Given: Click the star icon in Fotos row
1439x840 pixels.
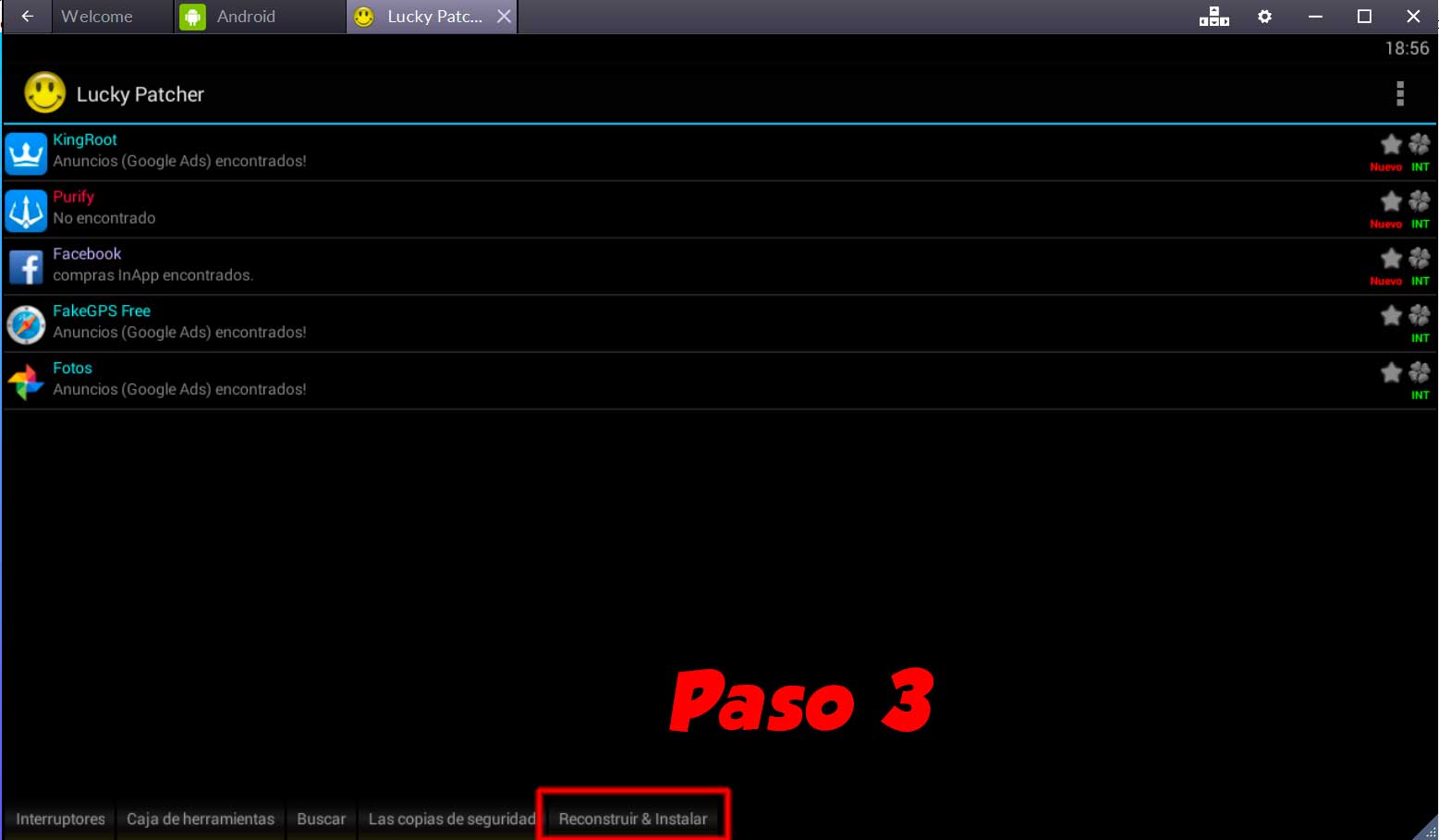Looking at the screenshot, I should pyautogui.click(x=1391, y=372).
